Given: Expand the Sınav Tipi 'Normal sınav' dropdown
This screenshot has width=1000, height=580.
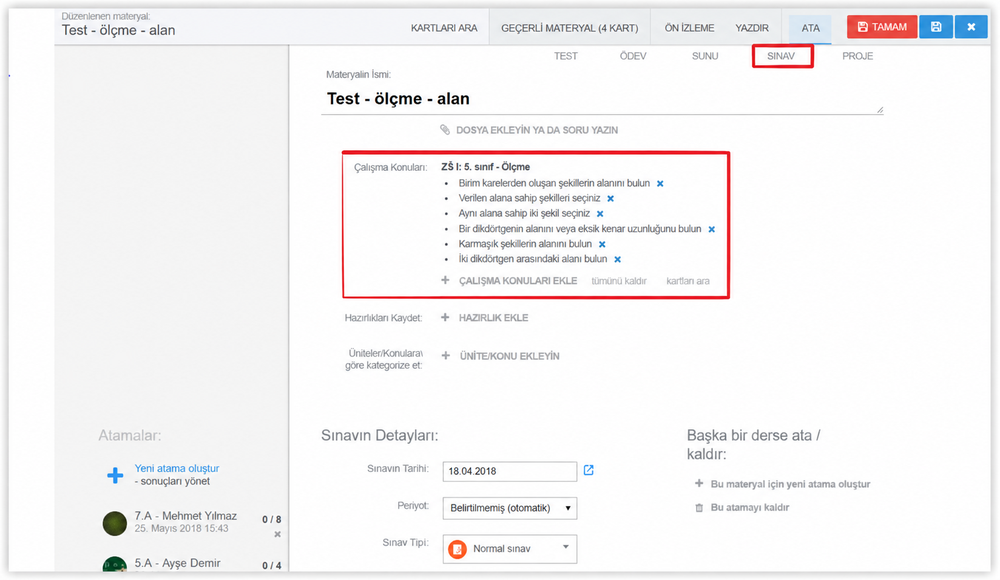Looking at the screenshot, I should pos(510,549).
